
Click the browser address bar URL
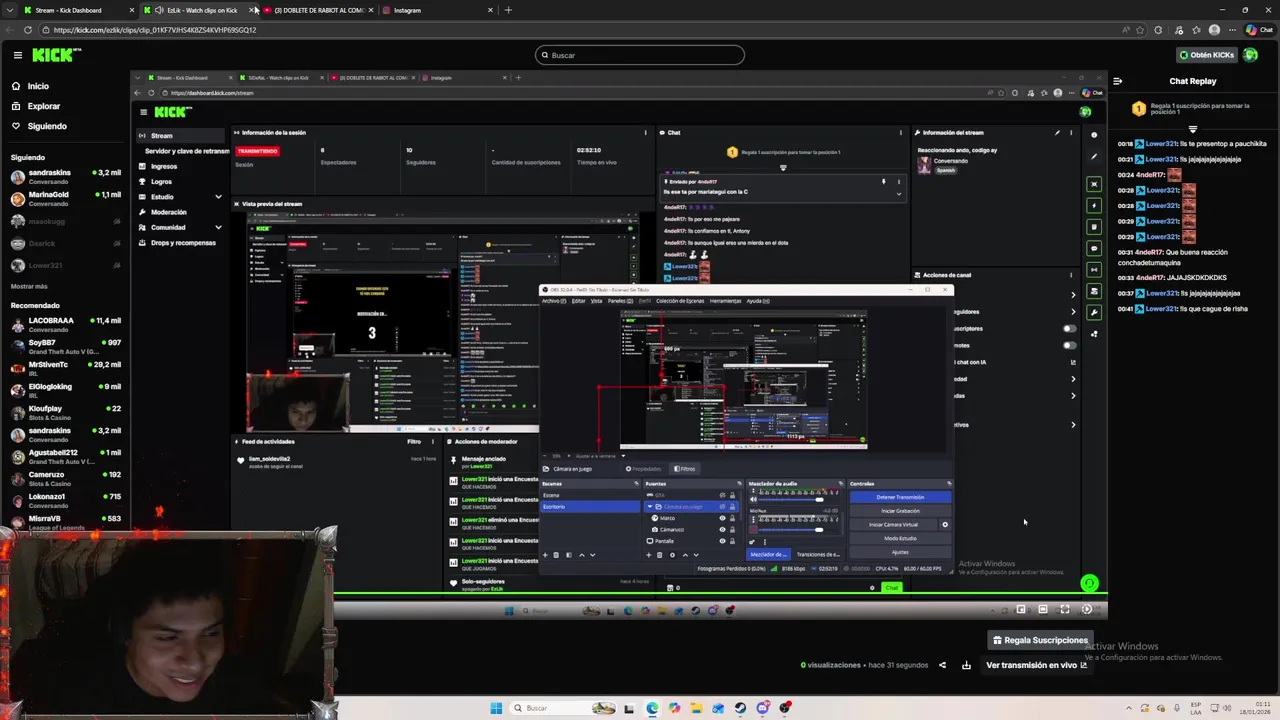(x=155, y=30)
